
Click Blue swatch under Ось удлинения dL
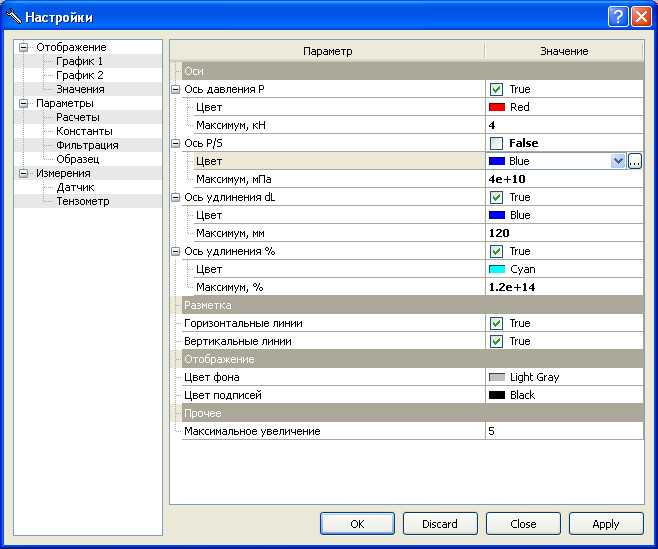tap(497, 215)
